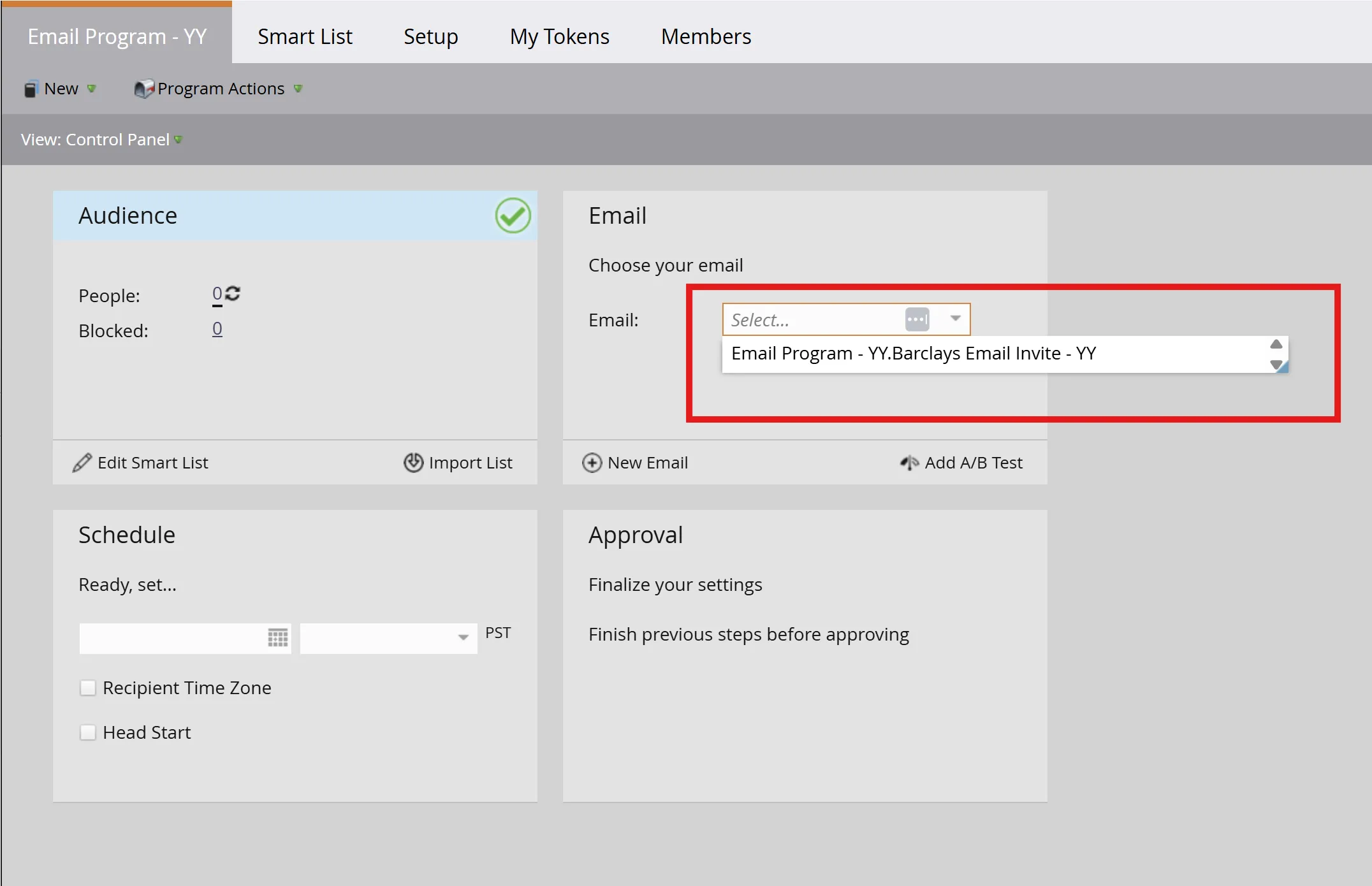
Task: Click the down arrow in email dropdown list
Action: click(1276, 365)
